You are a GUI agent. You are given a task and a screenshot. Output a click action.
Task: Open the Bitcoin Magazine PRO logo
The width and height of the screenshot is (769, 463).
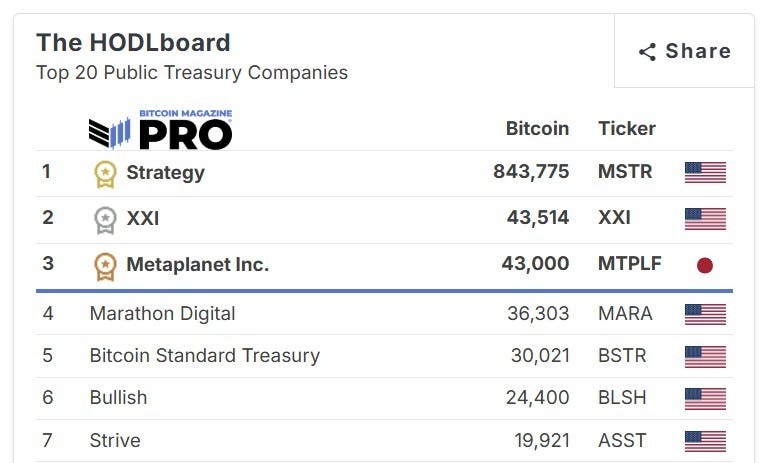(160, 129)
